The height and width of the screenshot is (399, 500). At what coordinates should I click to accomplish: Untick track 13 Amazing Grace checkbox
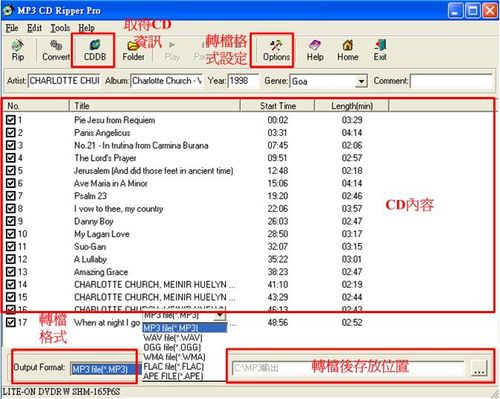coord(11,272)
